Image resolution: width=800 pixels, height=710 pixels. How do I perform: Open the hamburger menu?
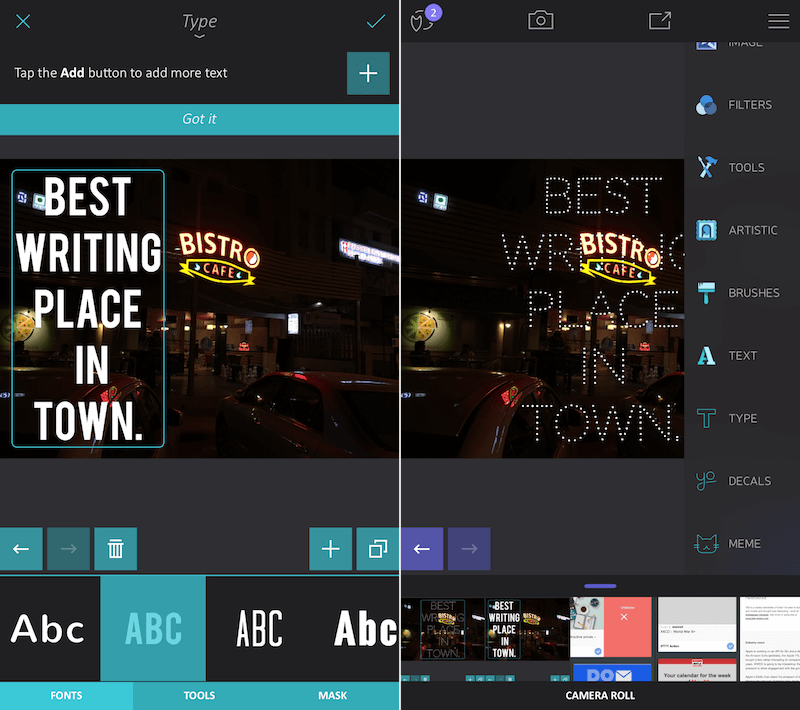click(778, 21)
